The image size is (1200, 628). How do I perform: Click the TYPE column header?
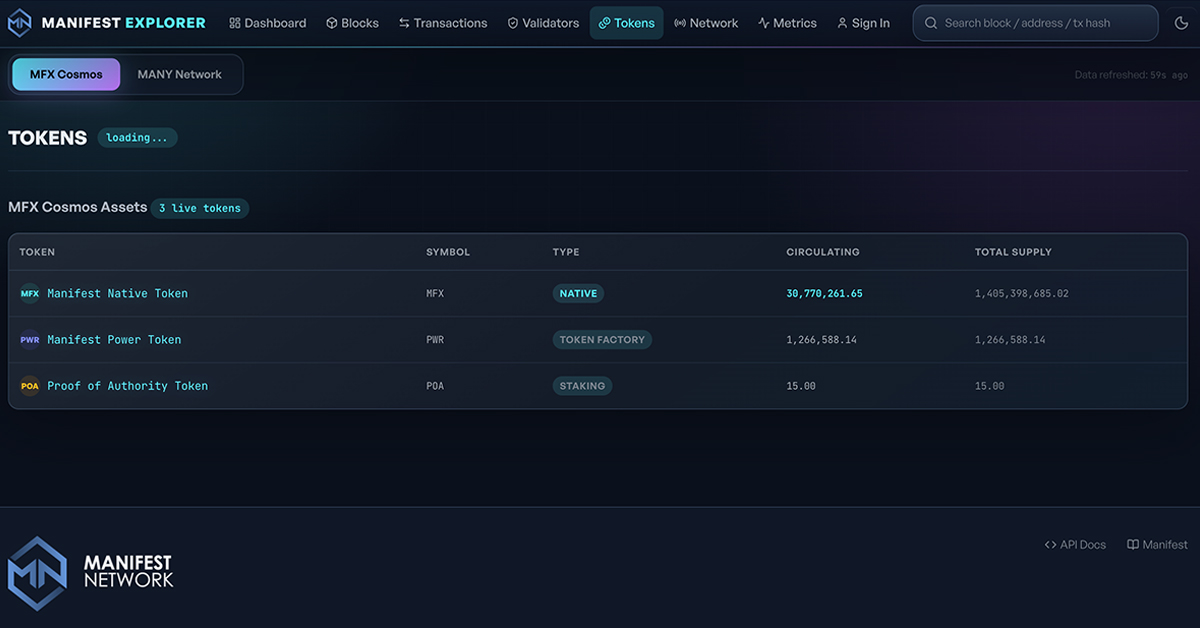(x=566, y=252)
